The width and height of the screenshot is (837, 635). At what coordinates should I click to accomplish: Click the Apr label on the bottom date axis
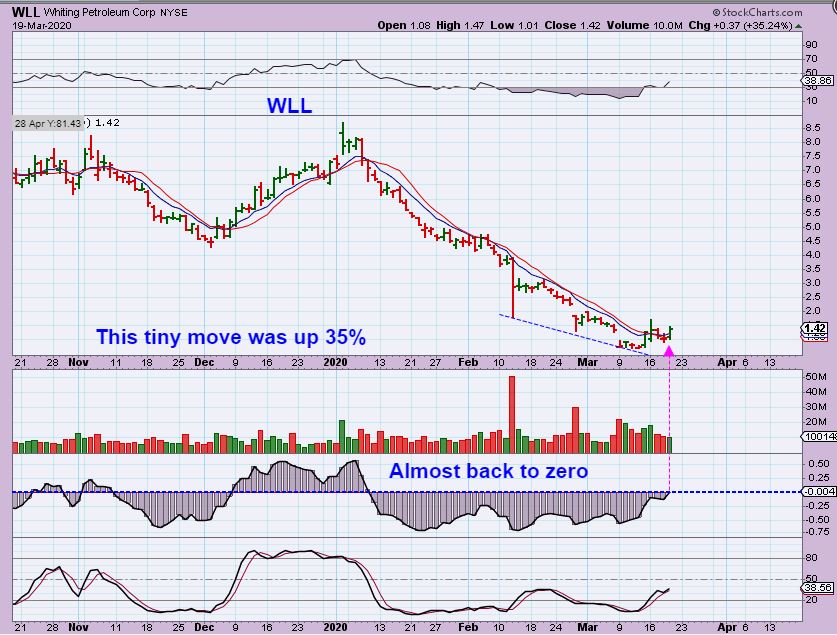point(727,627)
